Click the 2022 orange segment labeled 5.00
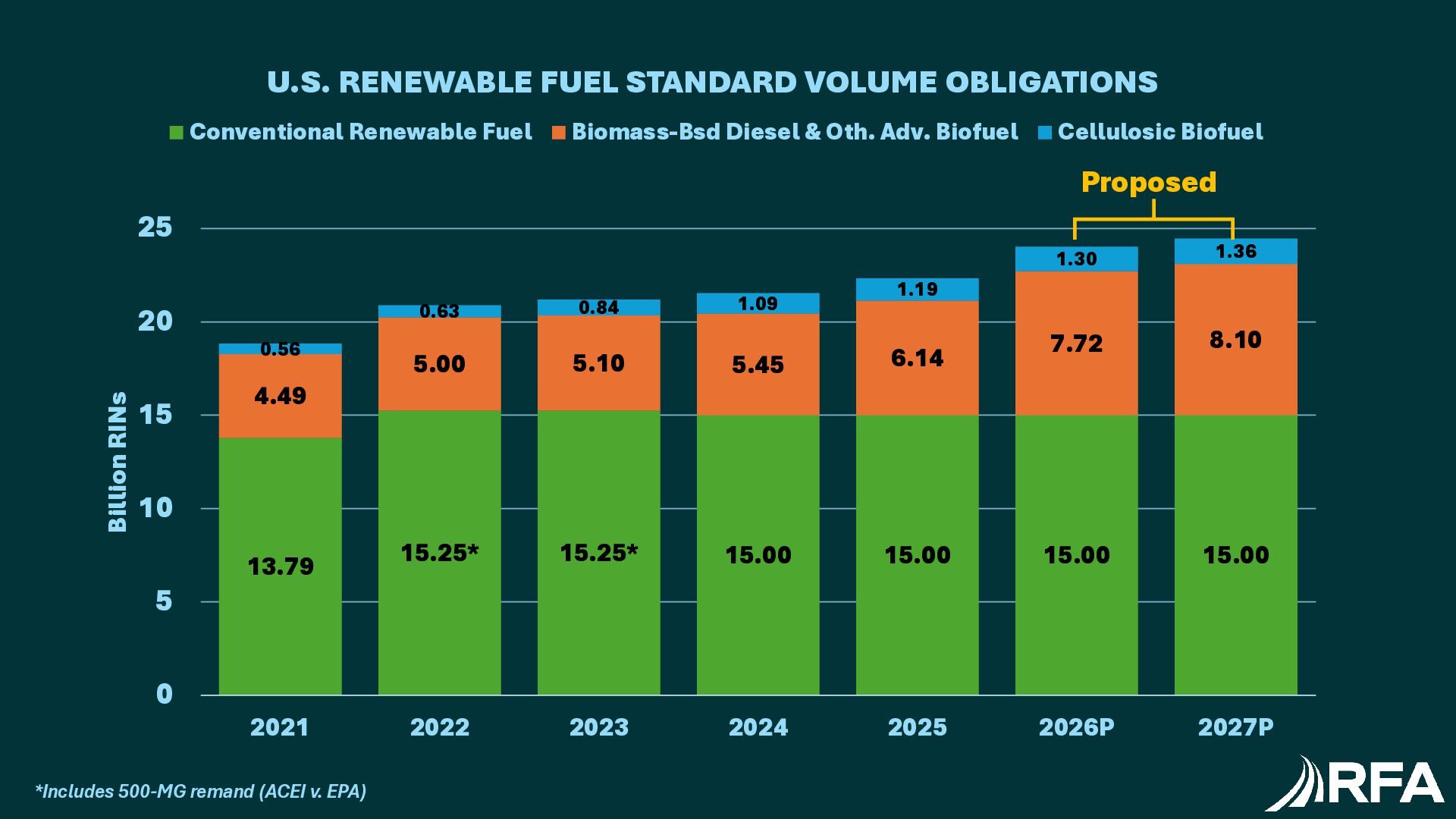1456x819 pixels. pyautogui.click(x=439, y=364)
